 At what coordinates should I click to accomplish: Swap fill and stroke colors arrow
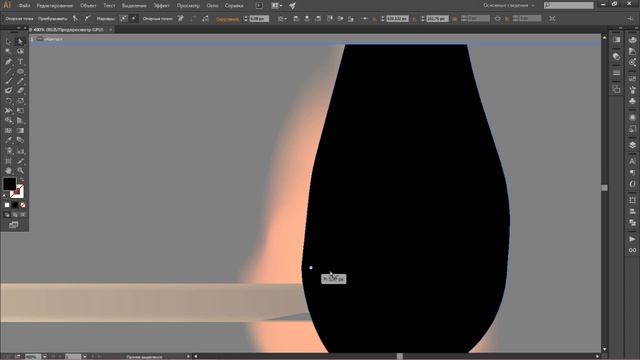[21, 180]
